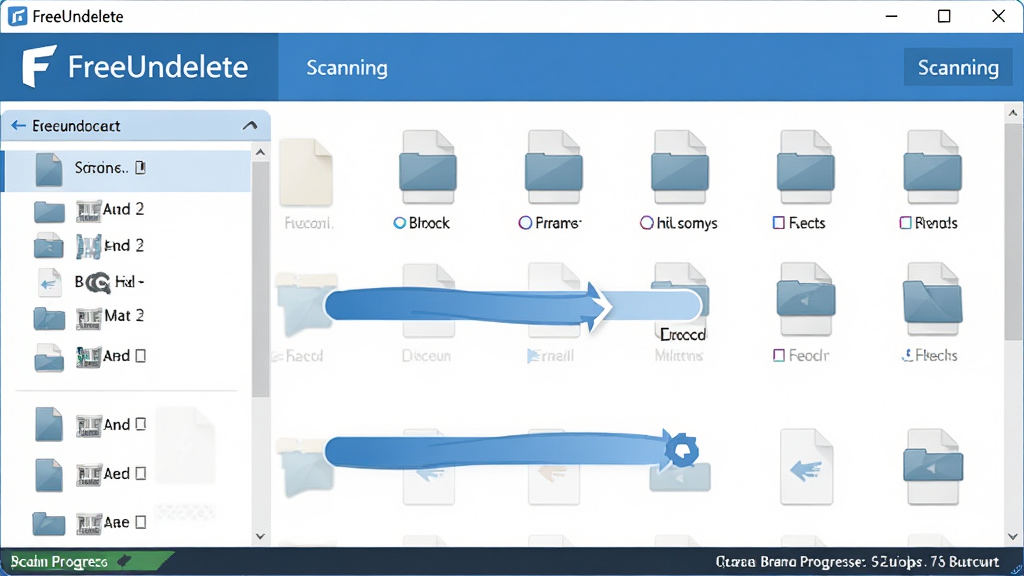The width and height of the screenshot is (1024, 576).
Task: Check the Fects checkbox
Action: coord(778,223)
